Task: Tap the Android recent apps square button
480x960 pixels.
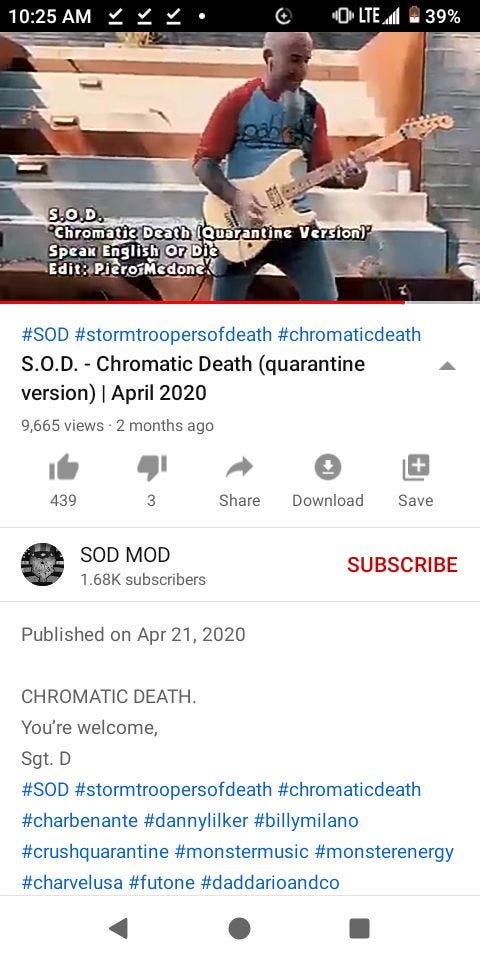Action: [x=359, y=928]
